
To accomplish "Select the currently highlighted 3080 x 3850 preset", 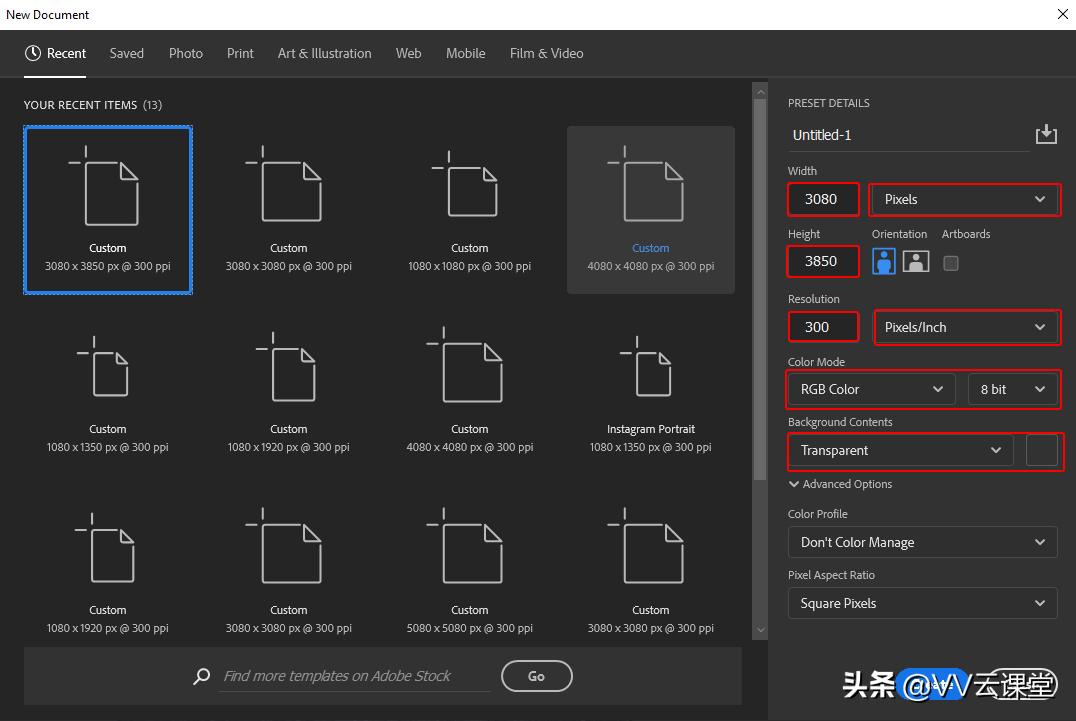I will pos(107,209).
